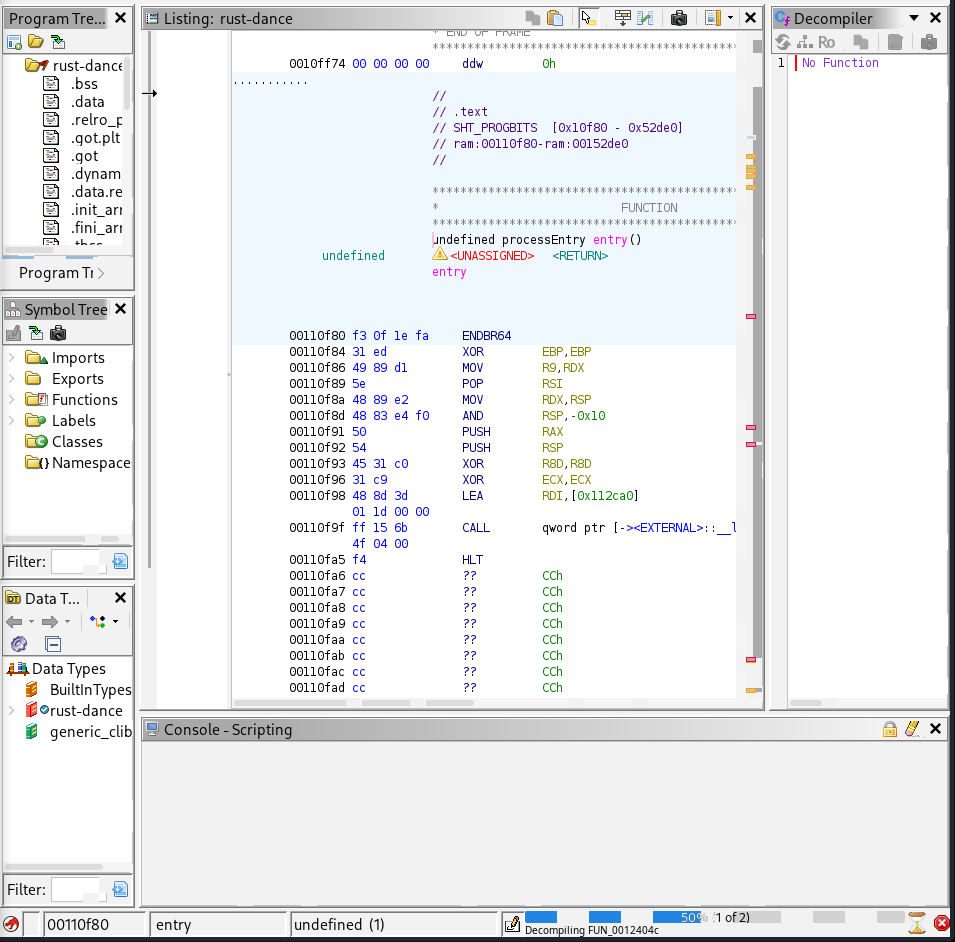Select generic_clib archive in Data Types

(91, 732)
